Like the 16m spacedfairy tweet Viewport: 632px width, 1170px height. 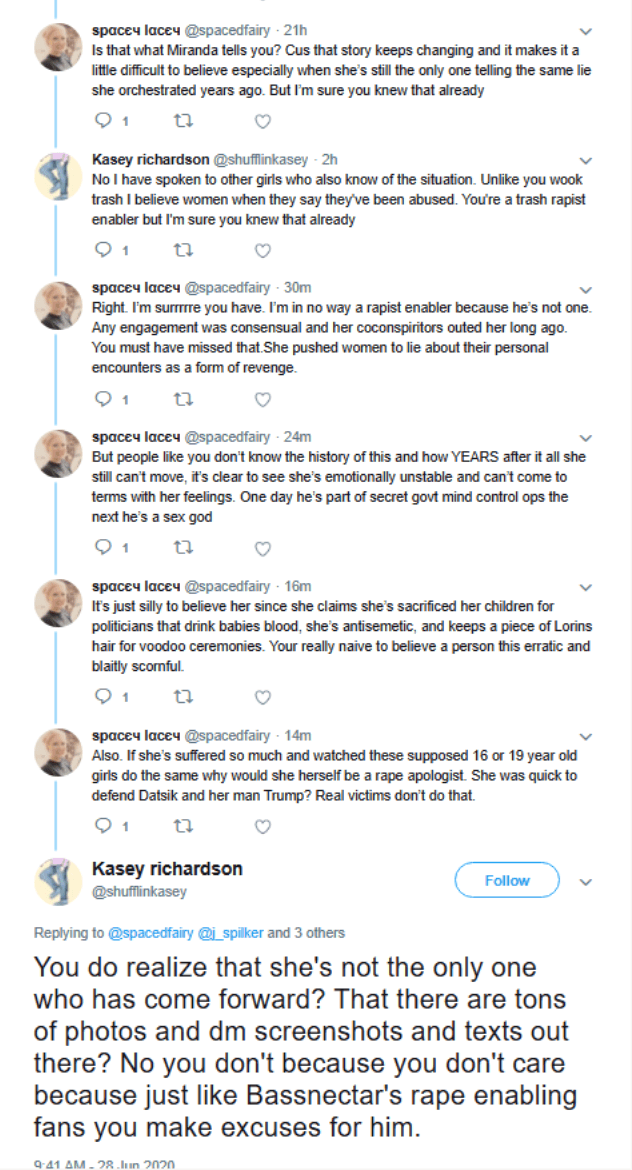tap(262, 697)
